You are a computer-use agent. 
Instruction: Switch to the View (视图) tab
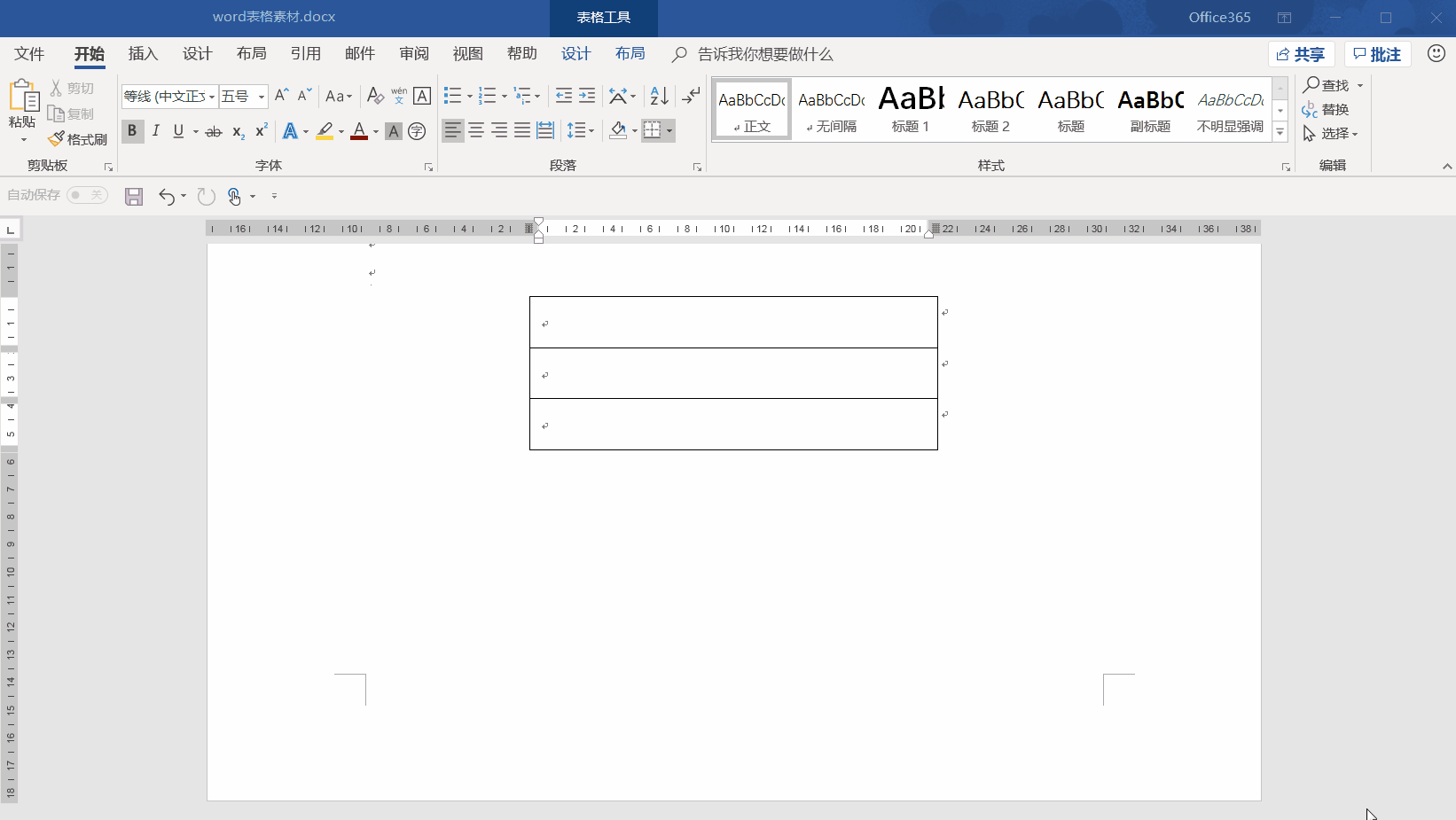tap(468, 54)
